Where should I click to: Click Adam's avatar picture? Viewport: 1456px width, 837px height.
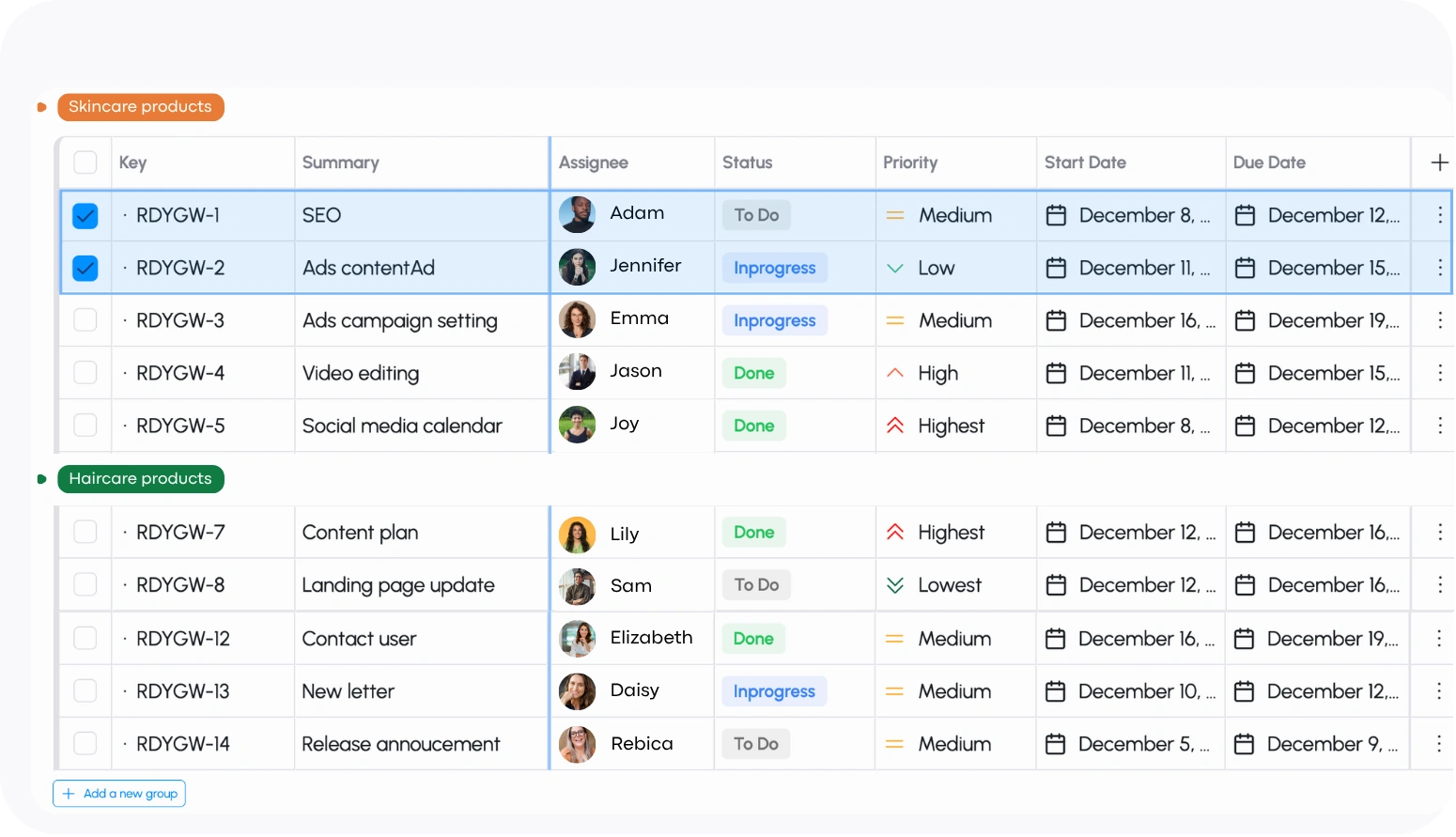tap(577, 215)
